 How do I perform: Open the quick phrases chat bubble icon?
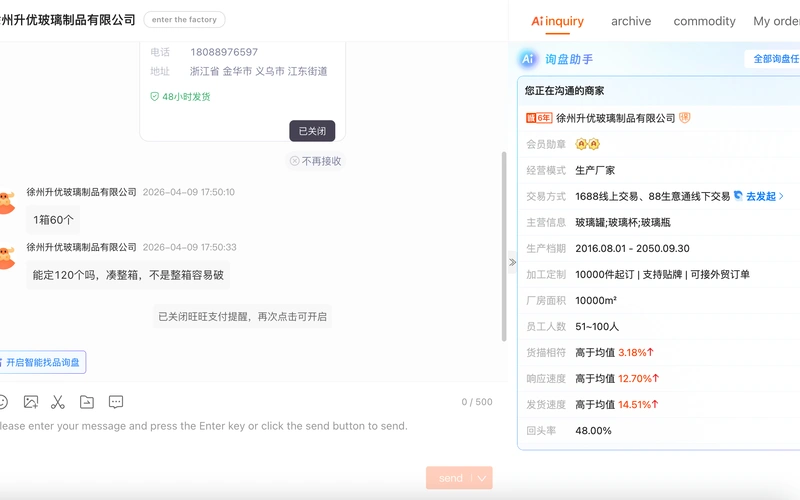point(116,402)
